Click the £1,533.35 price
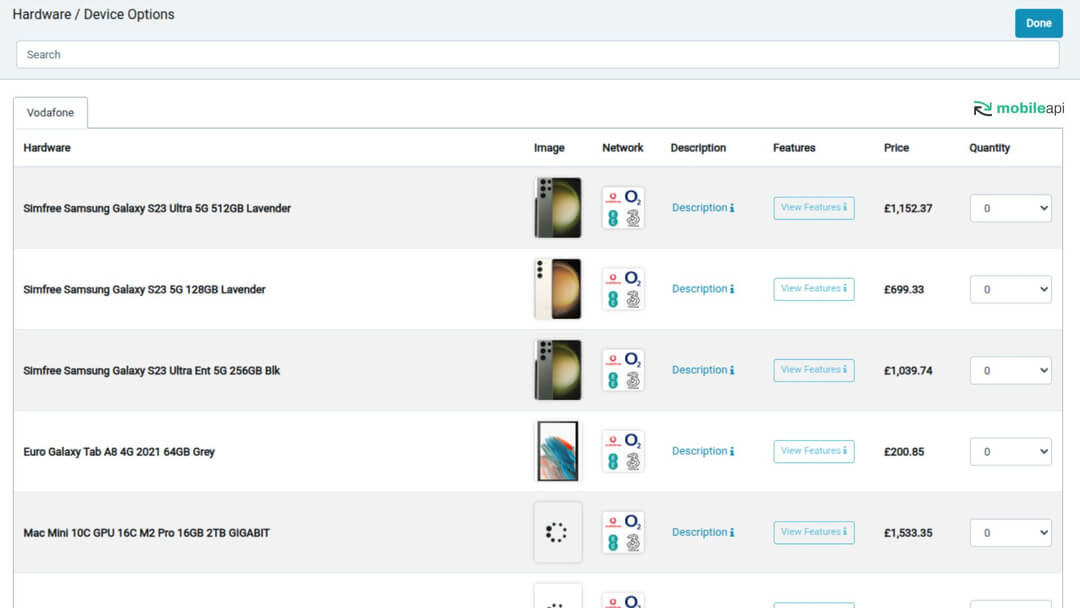The height and width of the screenshot is (608, 1080). [908, 533]
